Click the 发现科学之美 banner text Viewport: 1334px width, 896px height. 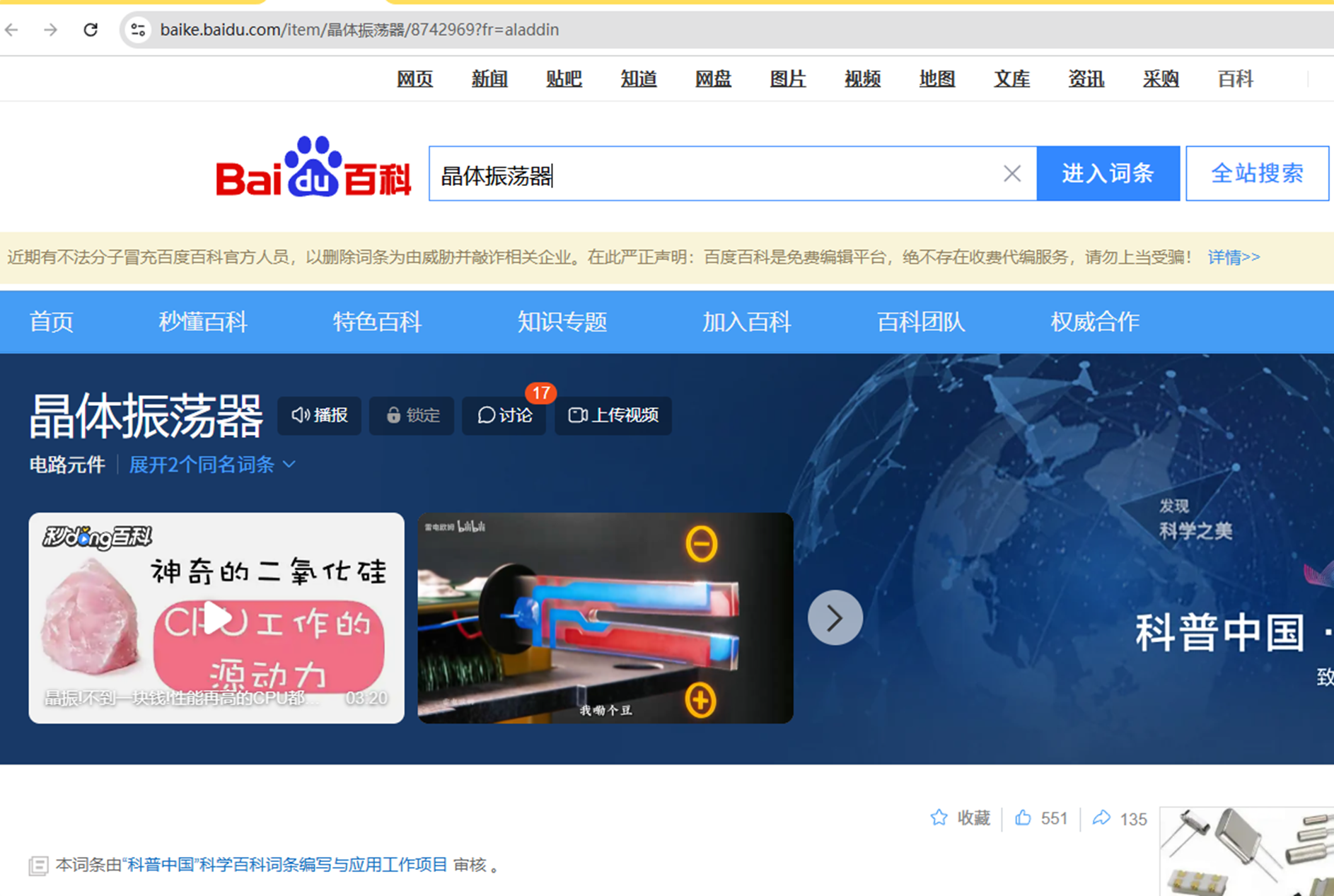tap(1195, 520)
